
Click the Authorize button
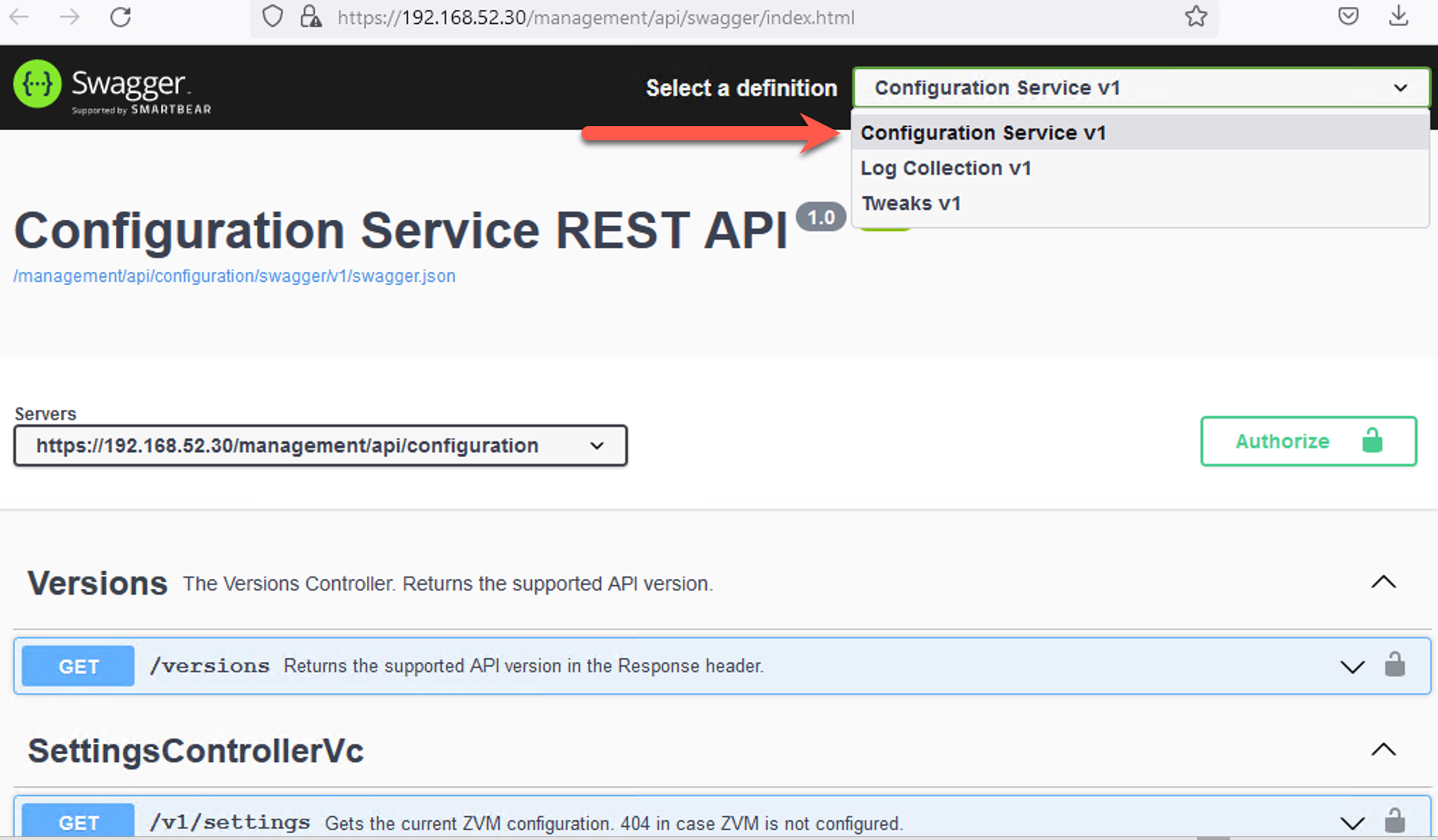tap(1308, 441)
